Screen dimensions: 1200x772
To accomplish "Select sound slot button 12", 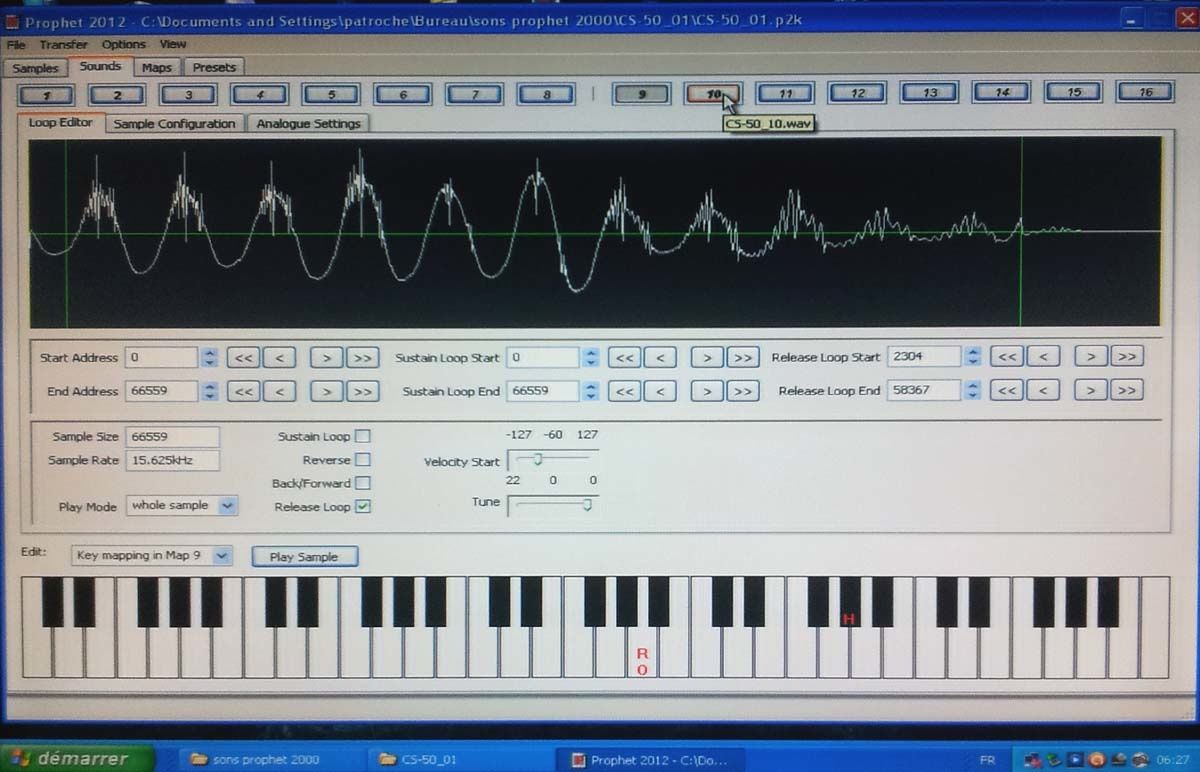I will pos(858,93).
